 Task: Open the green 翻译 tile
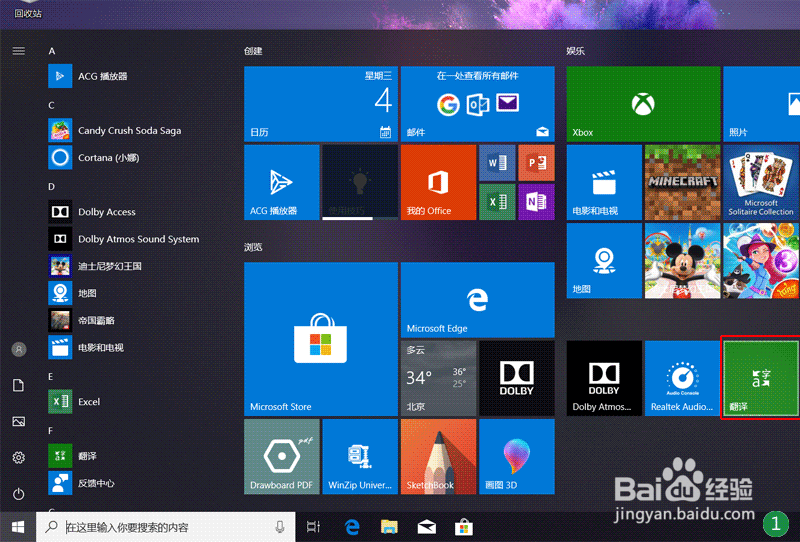pyautogui.click(x=761, y=378)
